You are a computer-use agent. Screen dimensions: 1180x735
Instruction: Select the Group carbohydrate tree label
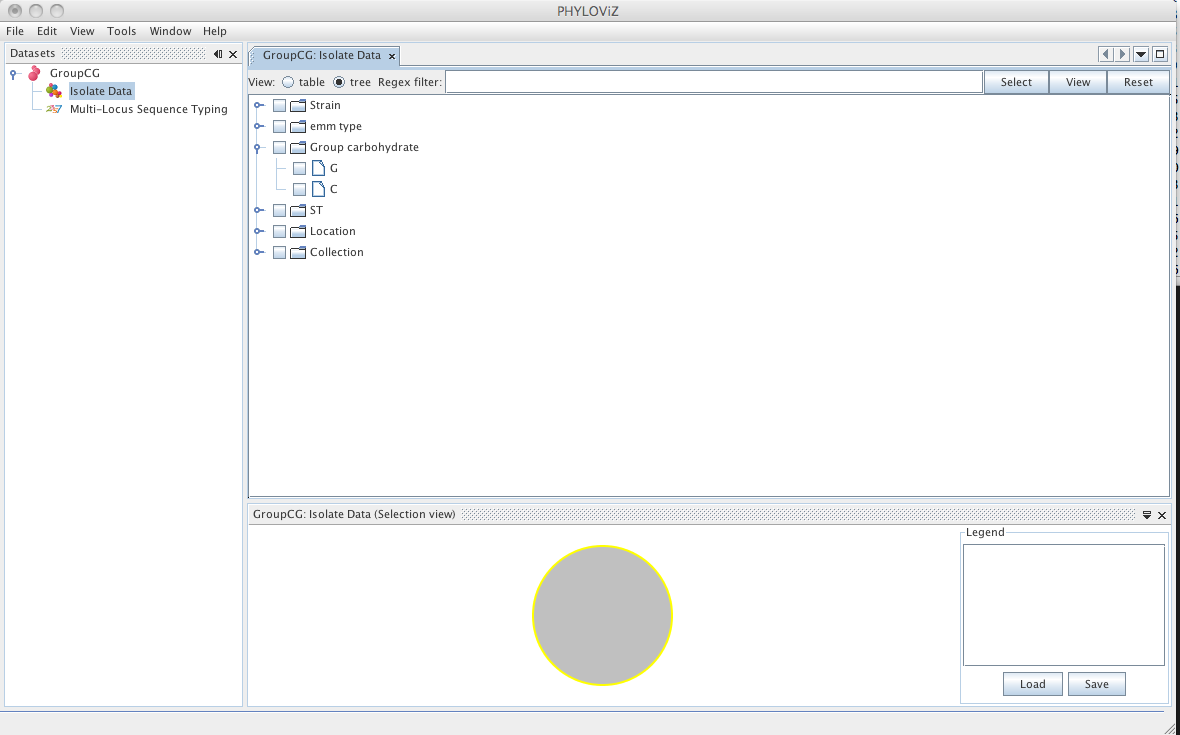coord(364,147)
